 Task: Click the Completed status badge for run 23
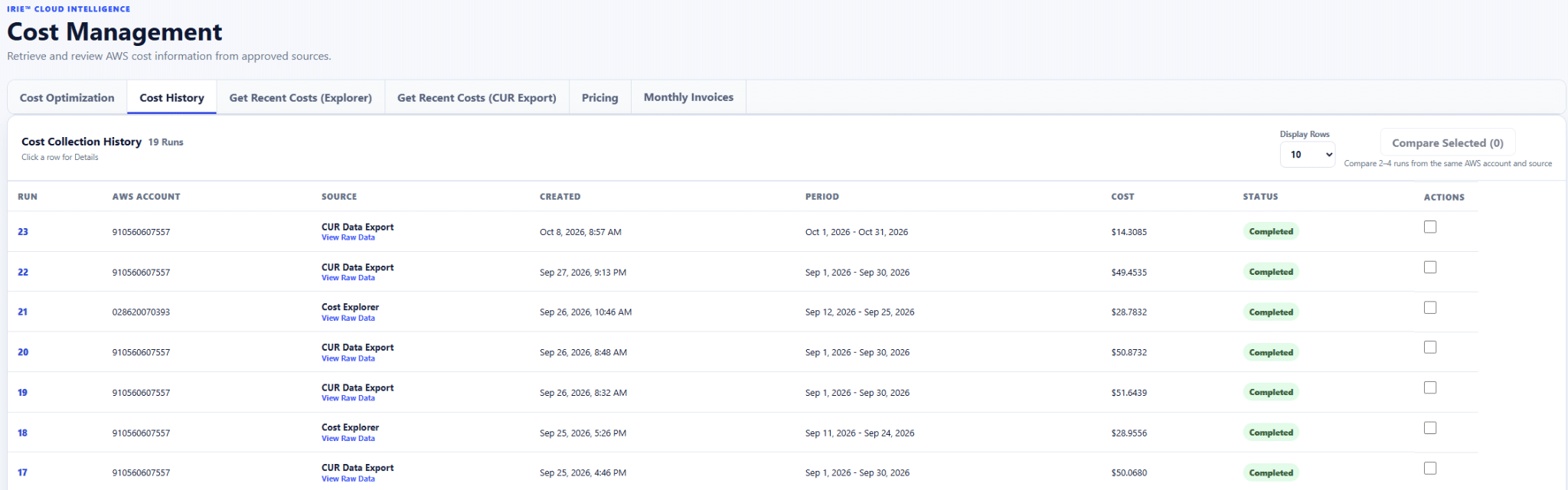pos(1271,231)
